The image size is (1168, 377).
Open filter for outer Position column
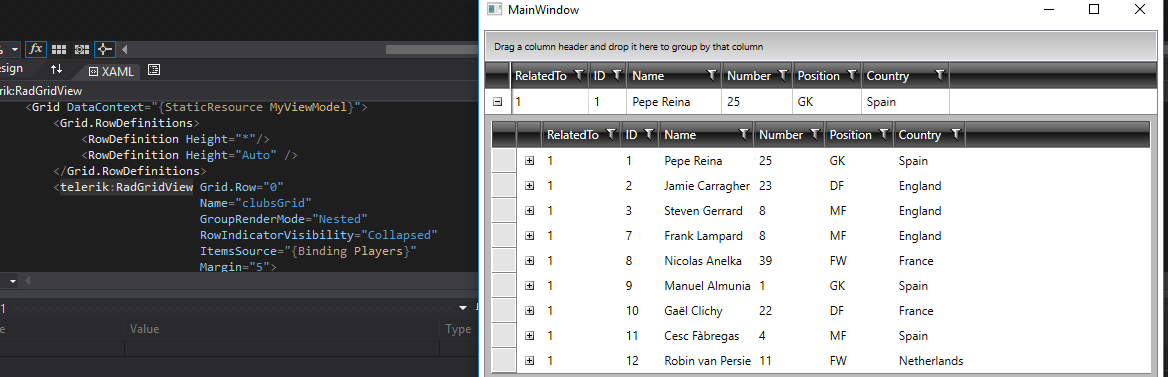click(x=851, y=75)
